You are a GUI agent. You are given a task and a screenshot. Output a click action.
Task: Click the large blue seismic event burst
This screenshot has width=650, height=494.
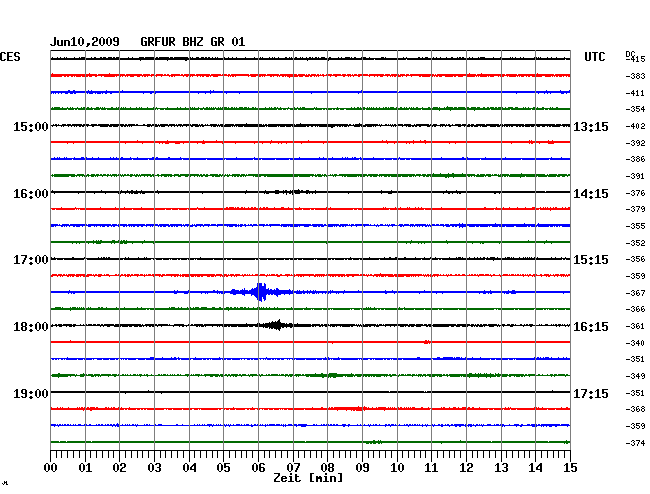pos(261,292)
